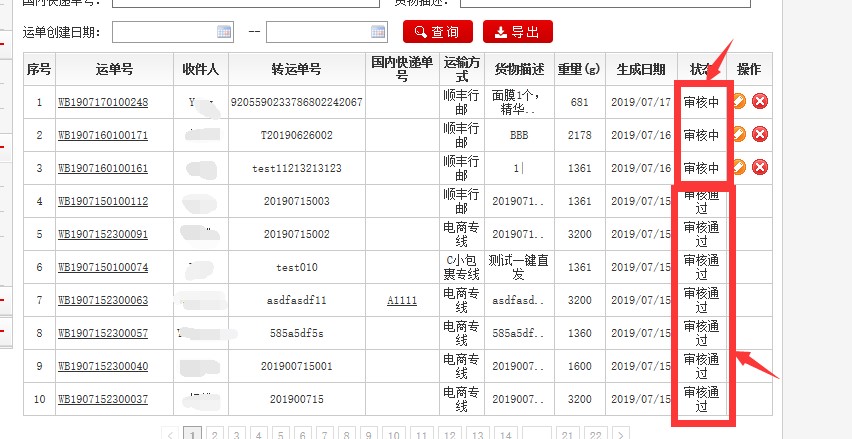Open domestic express number link A1111
The width and height of the screenshot is (852, 439).
tap(402, 300)
